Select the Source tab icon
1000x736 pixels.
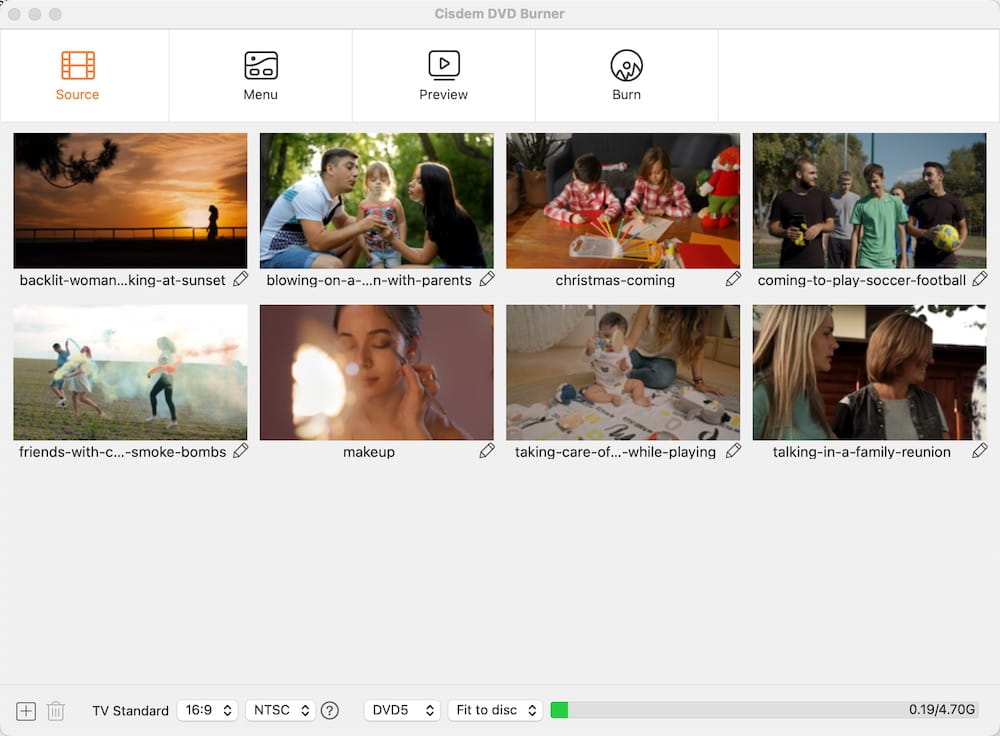tap(77, 62)
